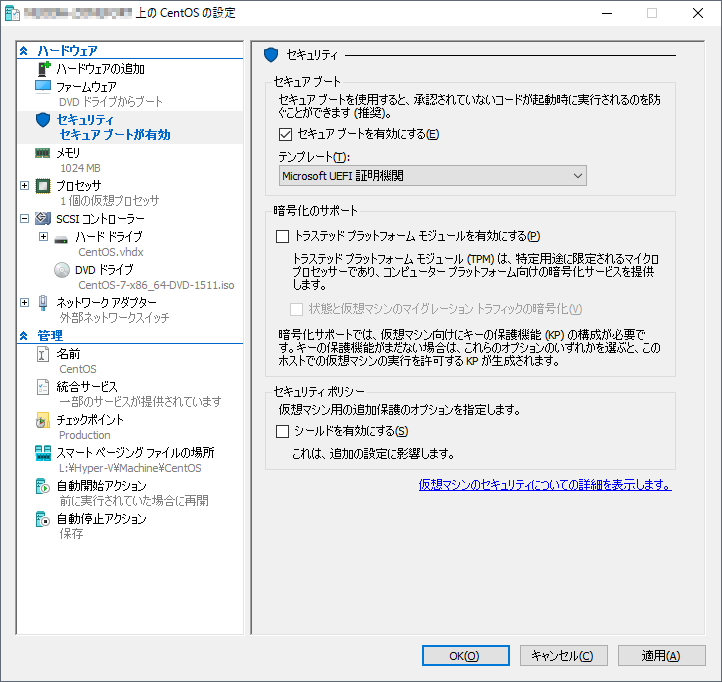Select the Processor (プロセッサ) icon
The width and height of the screenshot is (722, 682).
(x=43, y=186)
